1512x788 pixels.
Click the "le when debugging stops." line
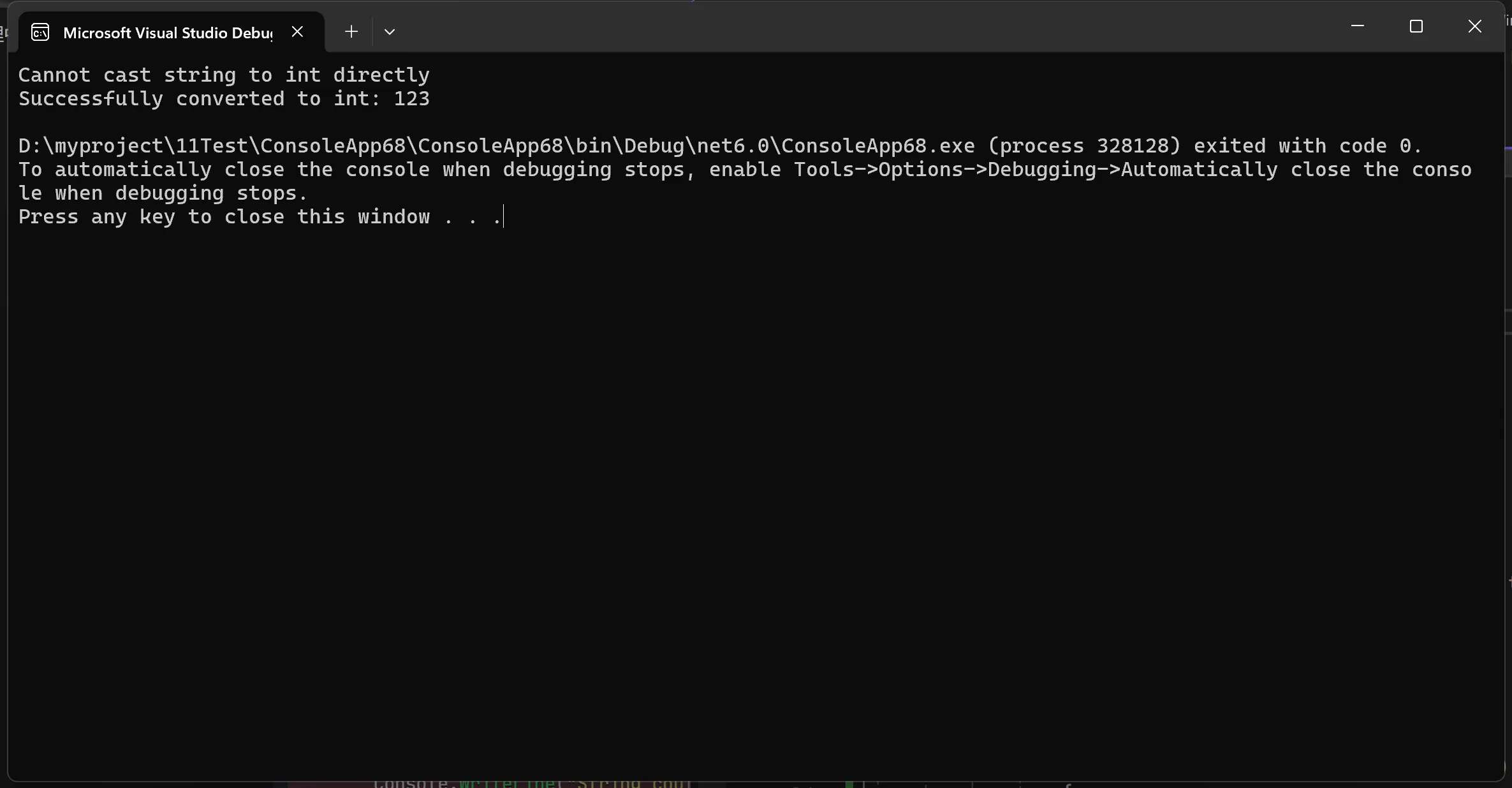[163, 193]
